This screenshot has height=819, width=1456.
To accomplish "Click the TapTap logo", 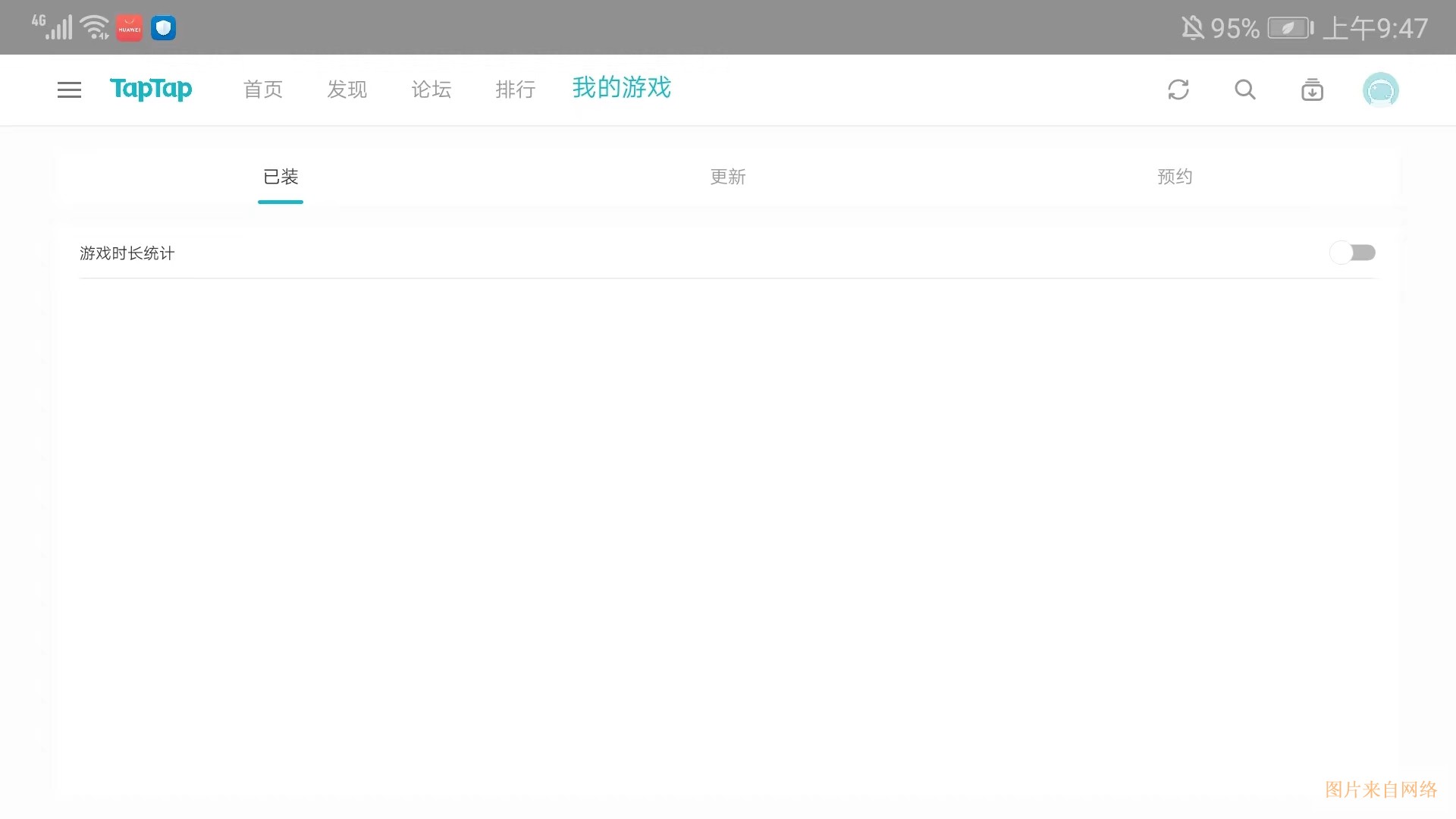I will pyautogui.click(x=151, y=89).
